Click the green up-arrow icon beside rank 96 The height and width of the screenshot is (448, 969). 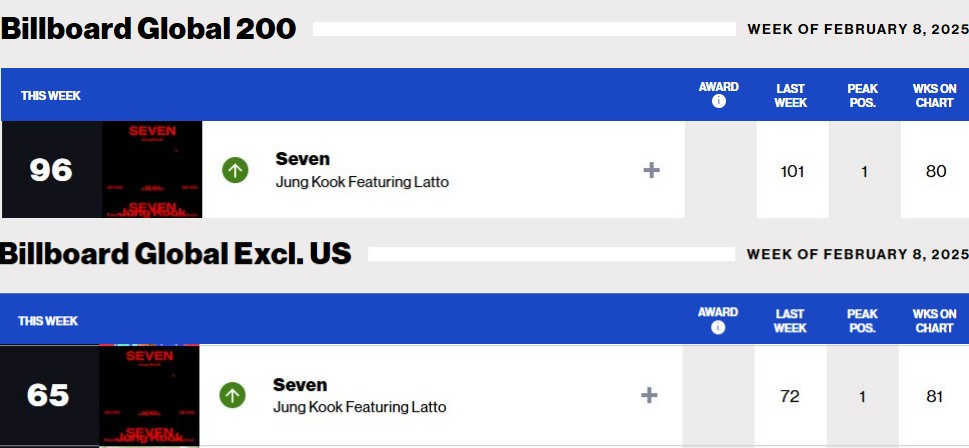[x=235, y=170]
